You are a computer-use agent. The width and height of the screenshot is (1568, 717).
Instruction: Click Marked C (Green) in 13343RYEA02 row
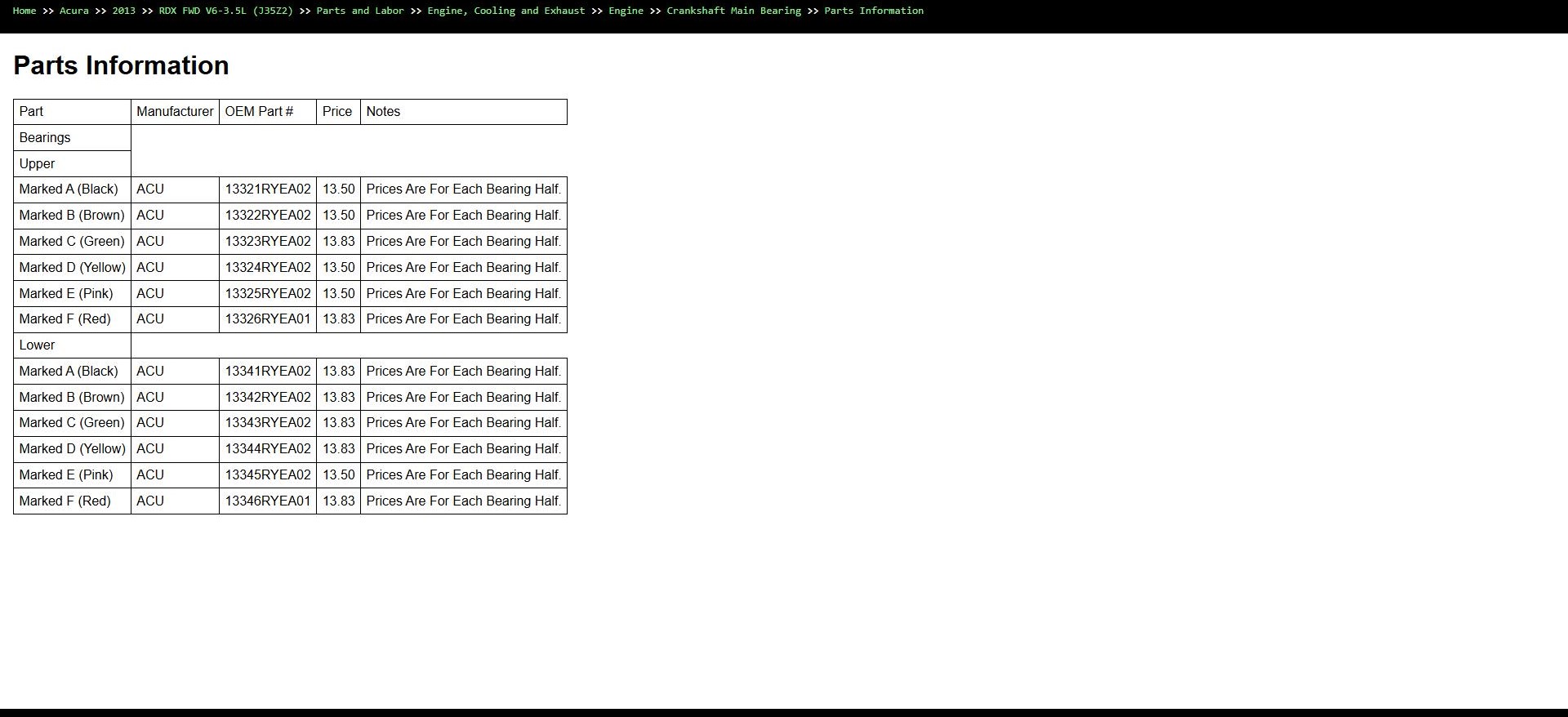coord(72,423)
